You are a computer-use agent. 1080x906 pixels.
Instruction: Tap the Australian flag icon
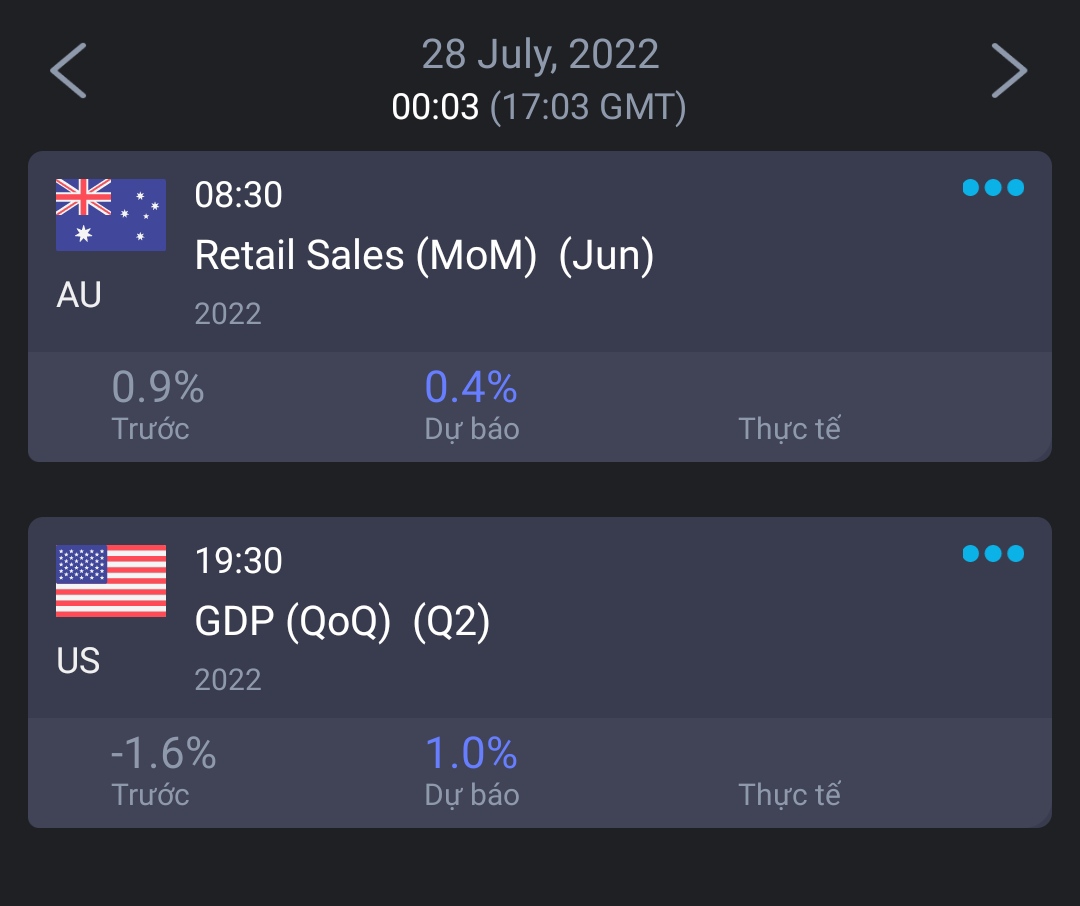pyautogui.click(x=111, y=215)
